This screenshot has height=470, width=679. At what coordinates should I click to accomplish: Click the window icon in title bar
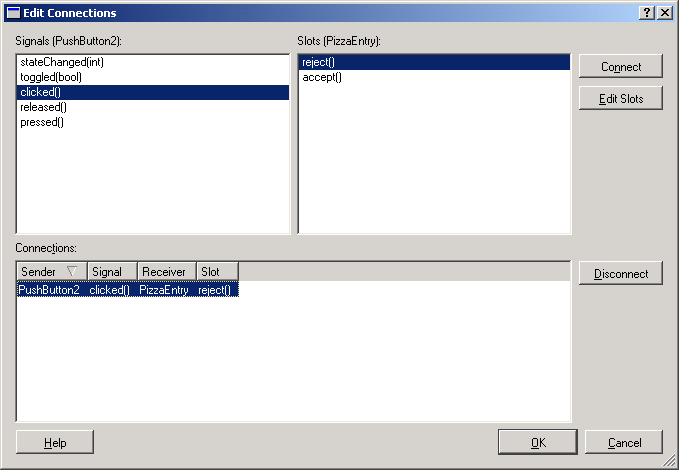coord(13,13)
